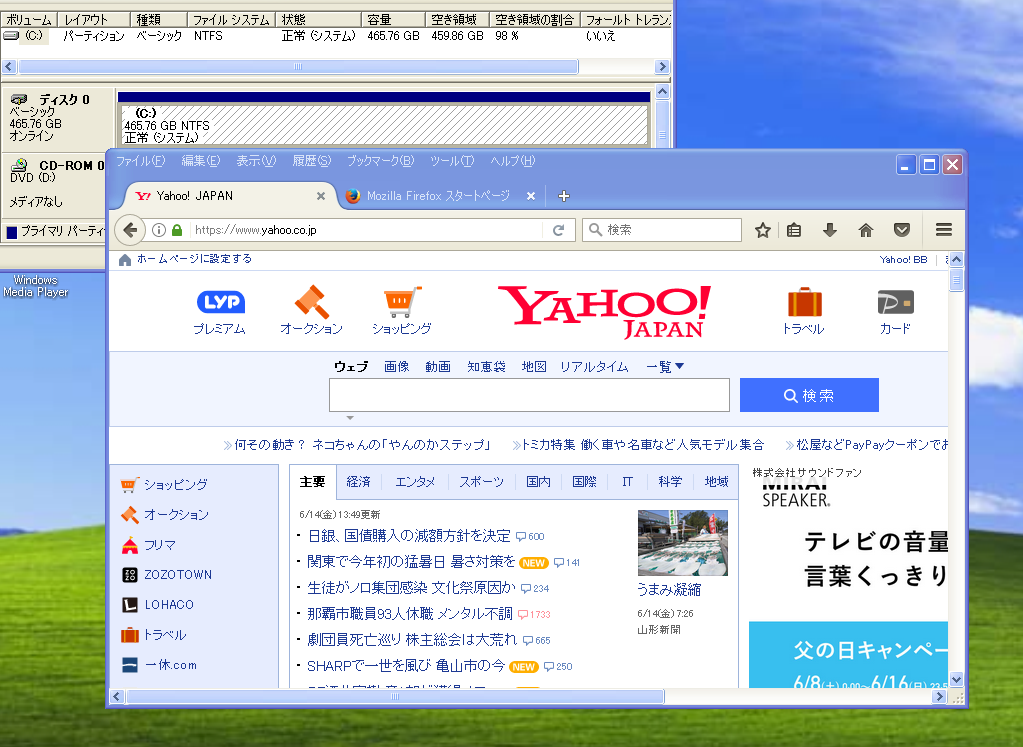Open Firefox 編集(E) menu
The width and height of the screenshot is (1023, 747).
coord(200,160)
